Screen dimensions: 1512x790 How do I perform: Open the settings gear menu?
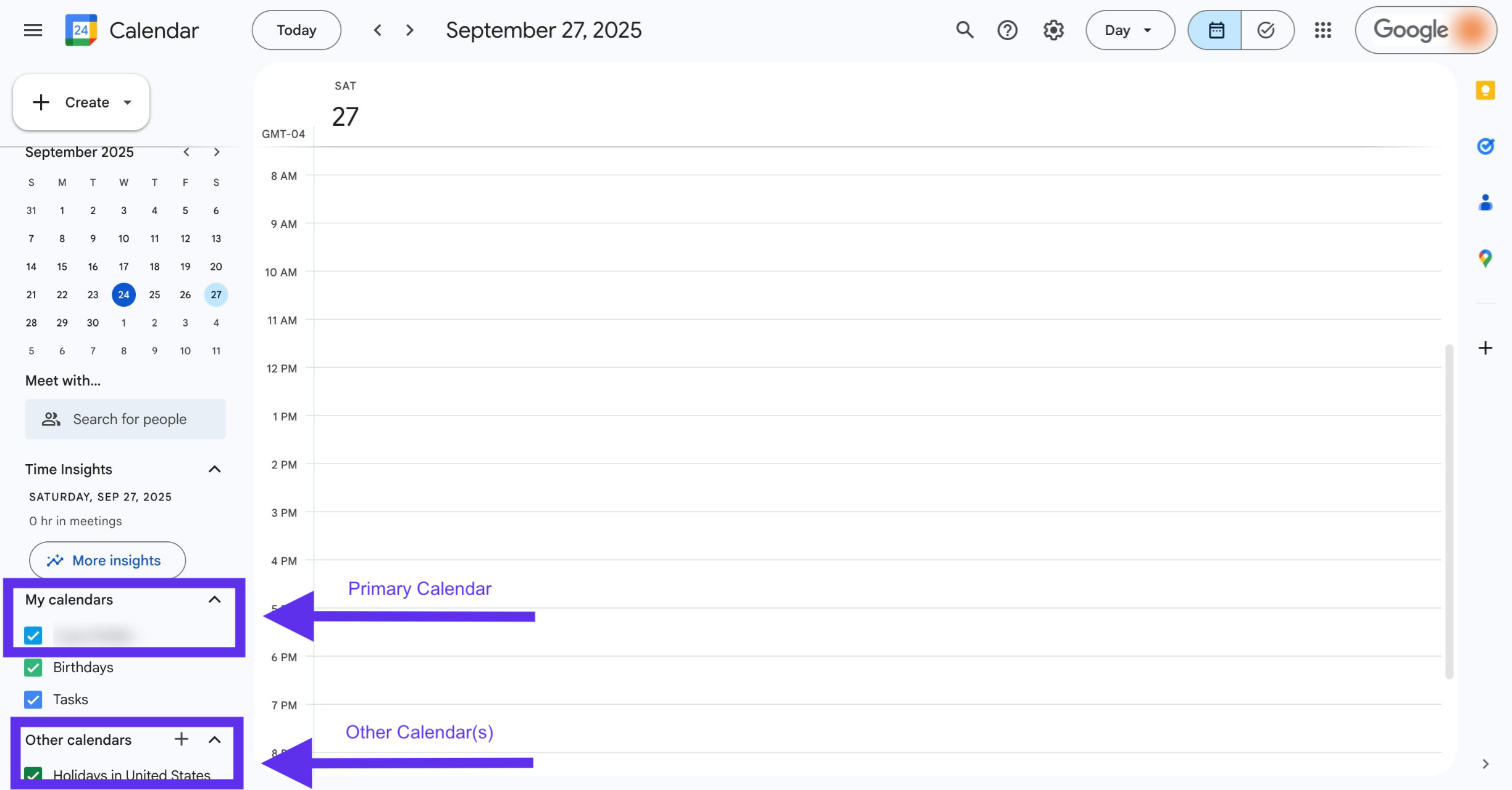click(1053, 30)
